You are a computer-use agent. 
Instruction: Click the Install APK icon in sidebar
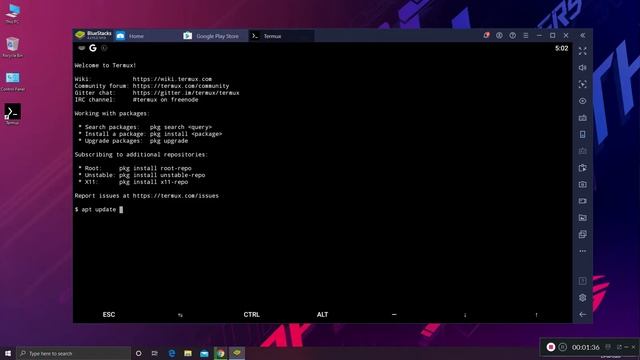[582, 168]
